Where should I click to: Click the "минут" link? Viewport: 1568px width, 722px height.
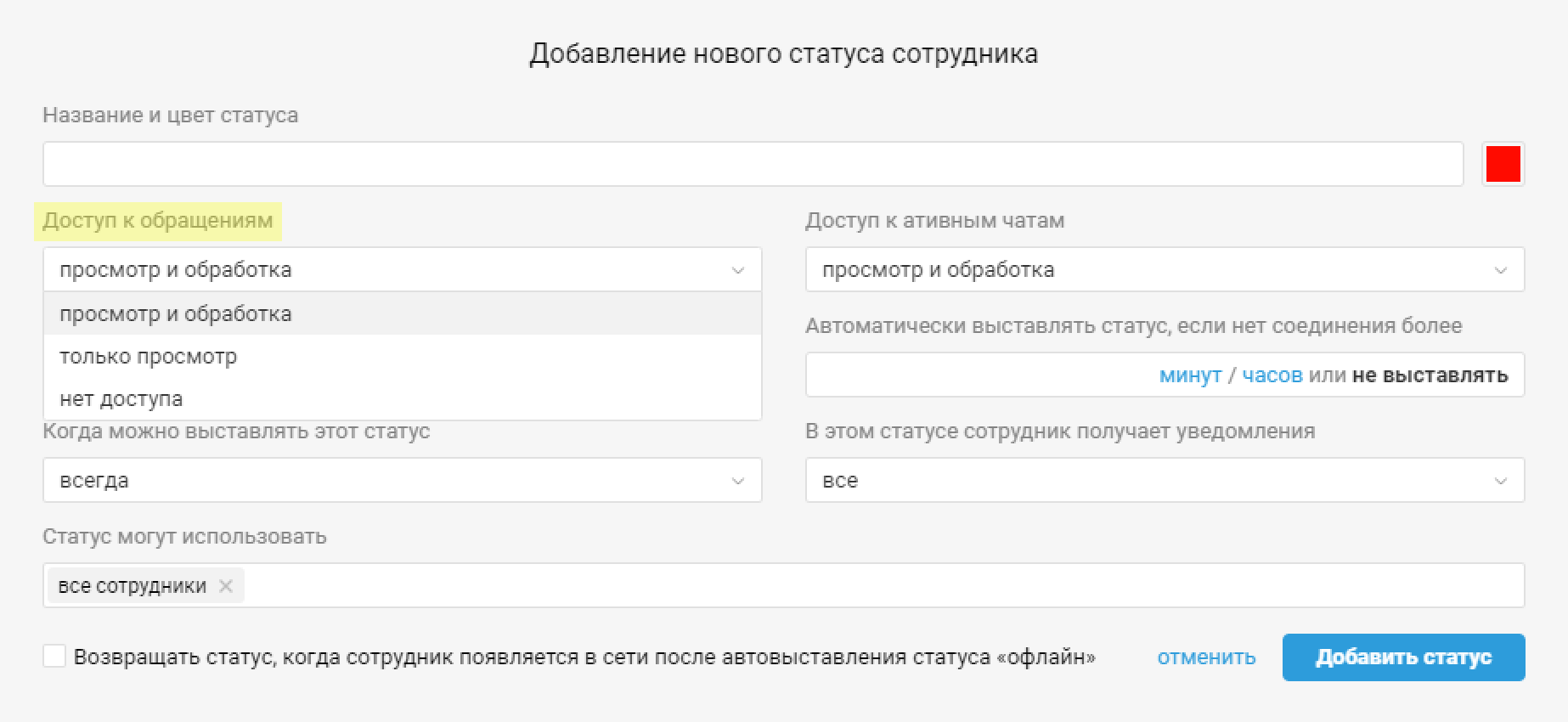(1190, 375)
